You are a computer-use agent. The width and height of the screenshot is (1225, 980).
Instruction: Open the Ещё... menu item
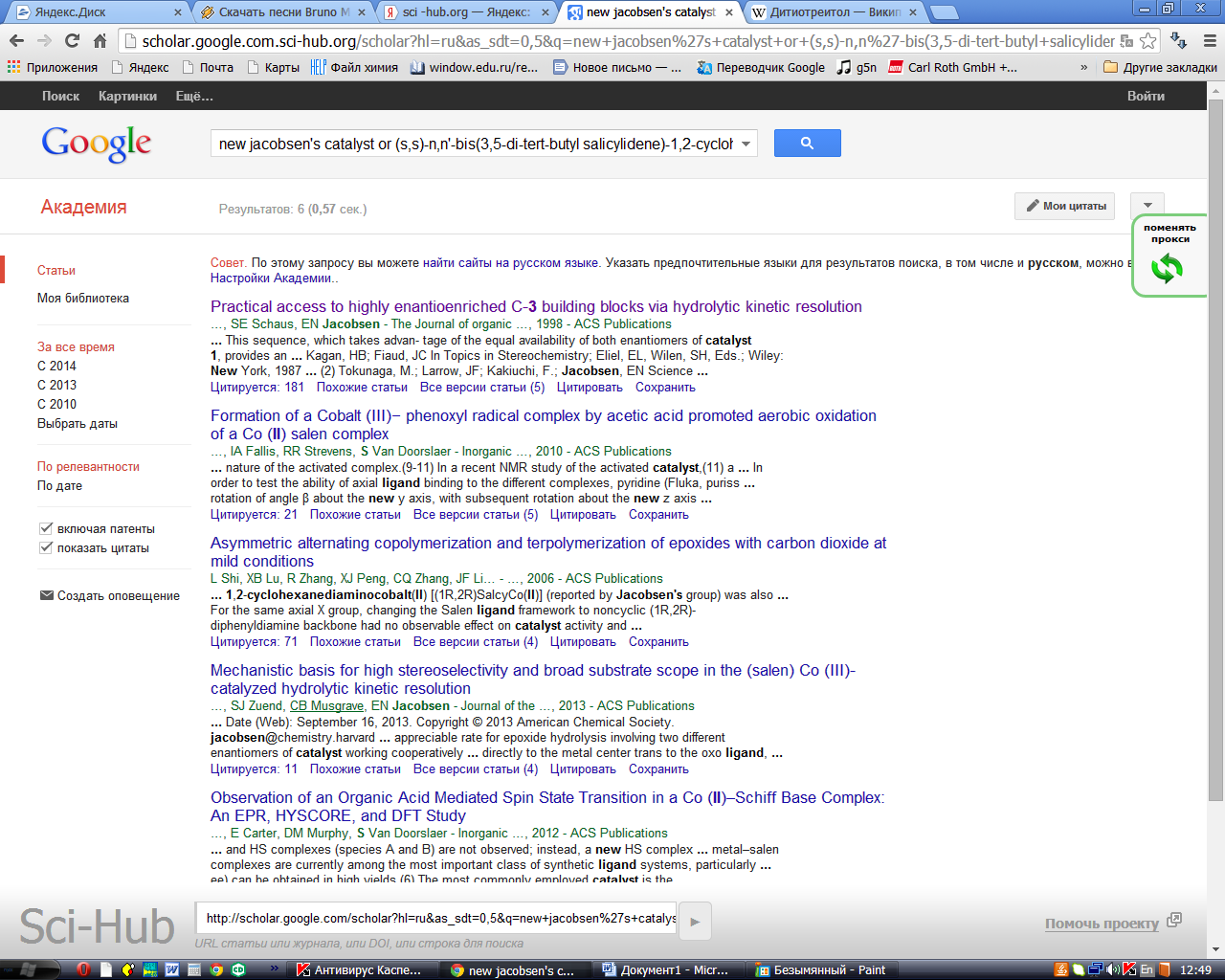click(x=194, y=96)
